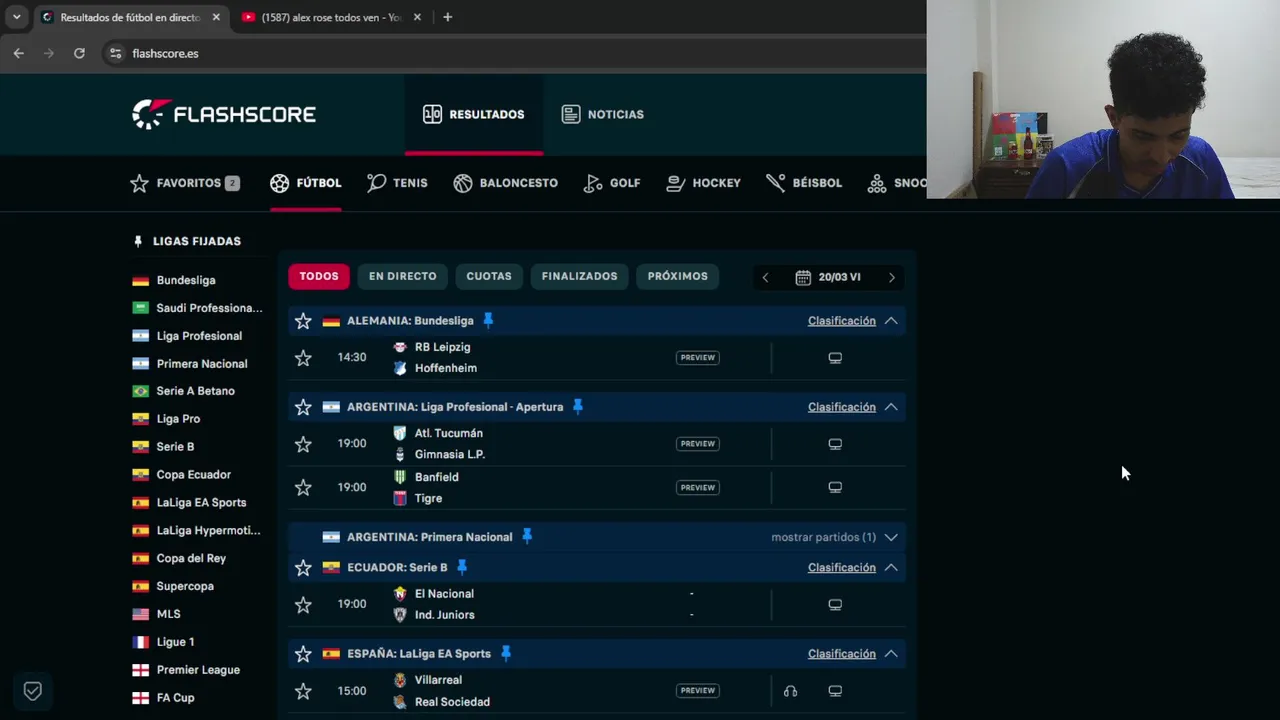The image size is (1280, 720).
Task: Favorite the Atl. Tucumán vs Gimnasia match
Action: click(x=303, y=444)
